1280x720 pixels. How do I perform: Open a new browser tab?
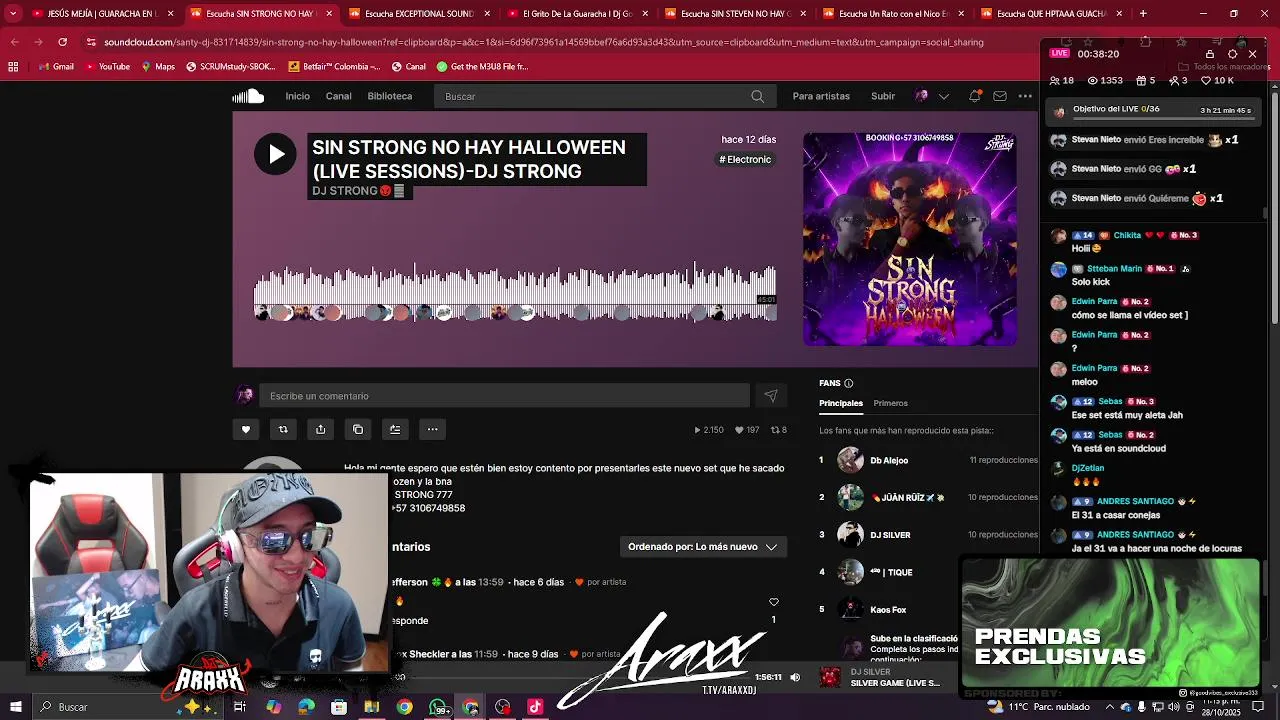(x=1143, y=14)
